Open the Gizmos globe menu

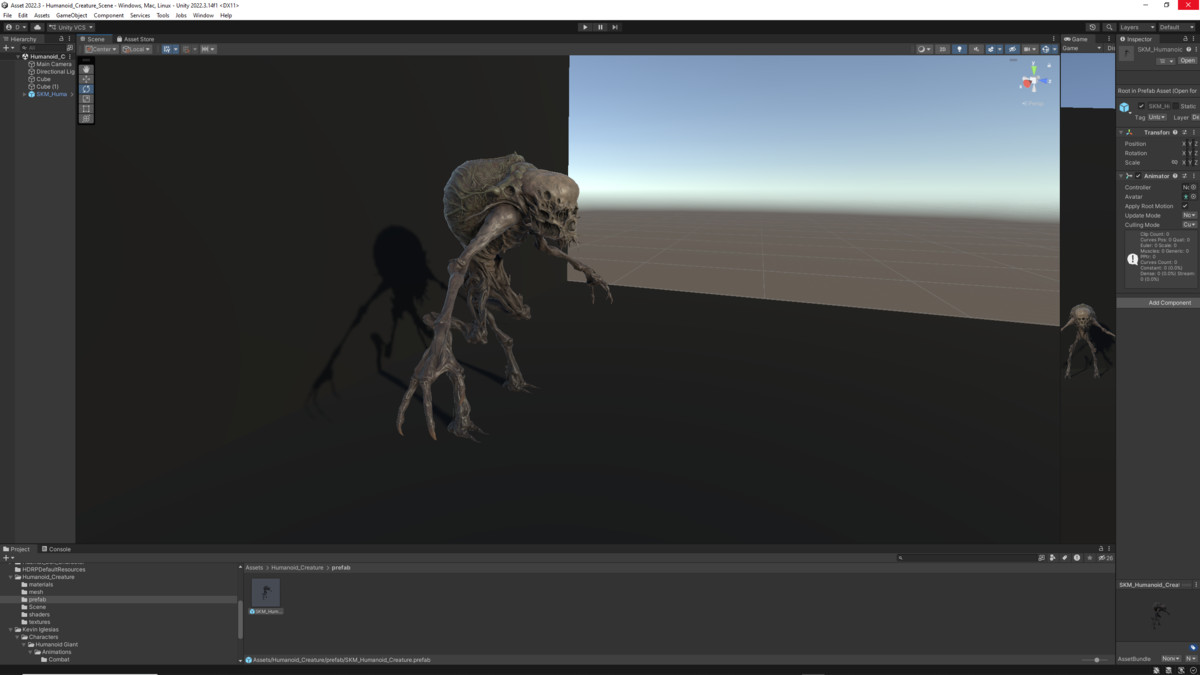pyautogui.click(x=1048, y=49)
